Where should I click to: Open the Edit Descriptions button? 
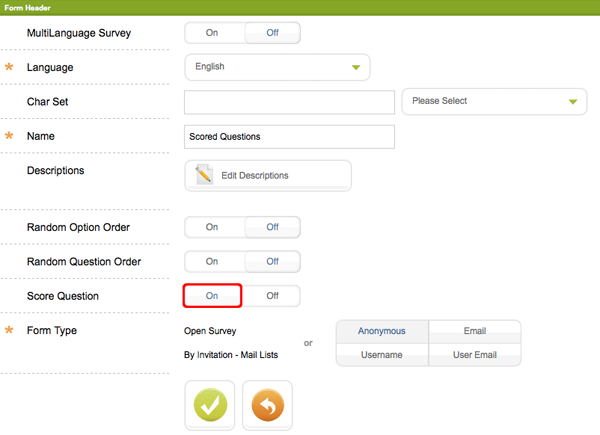[268, 175]
